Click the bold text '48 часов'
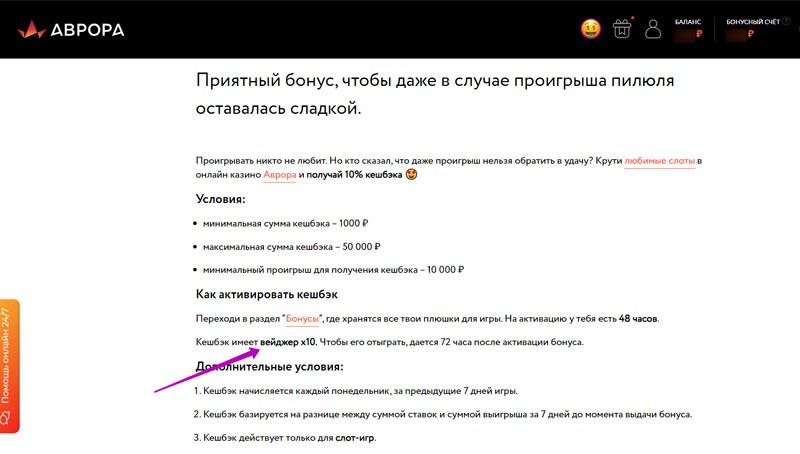Viewport: 800px width, 454px height. (638, 319)
